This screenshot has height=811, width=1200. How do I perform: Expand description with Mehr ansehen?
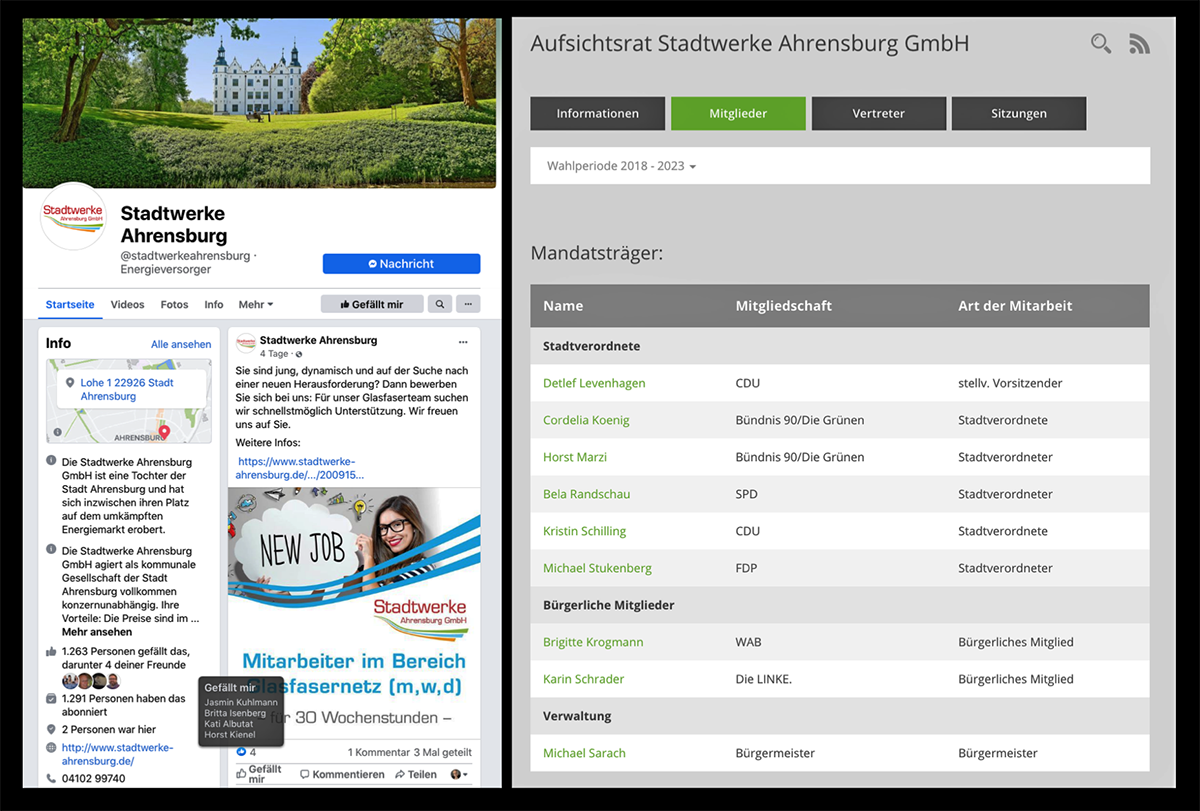[x=97, y=632]
